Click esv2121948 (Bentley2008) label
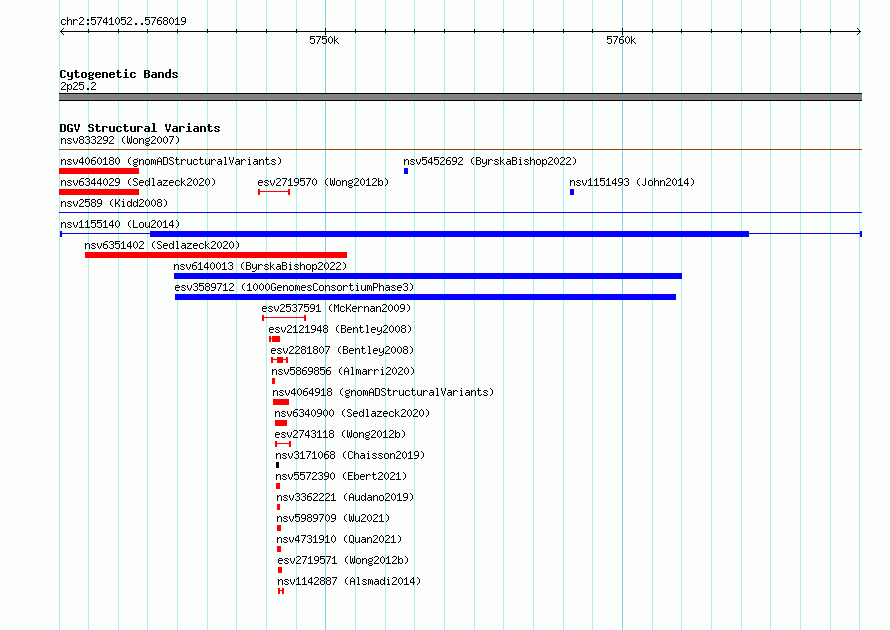 coord(340,329)
